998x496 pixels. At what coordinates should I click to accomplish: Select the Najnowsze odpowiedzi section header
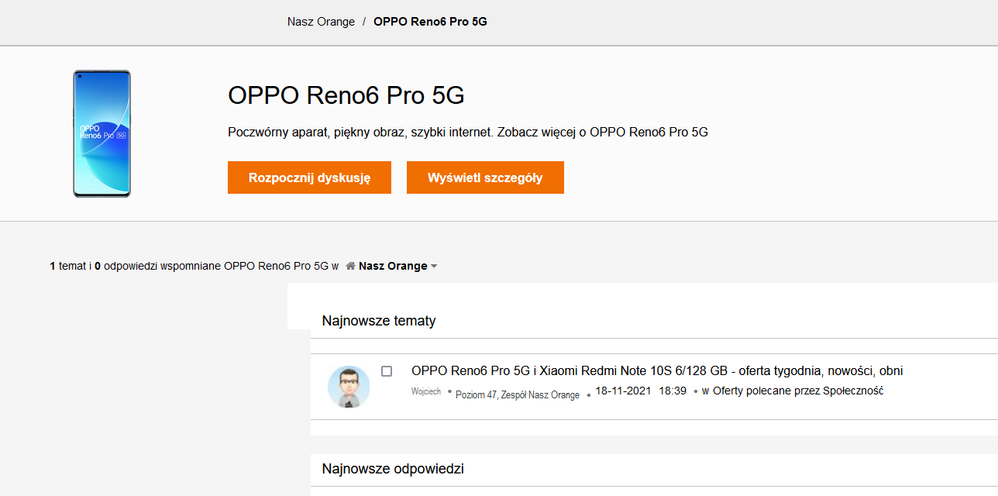click(x=393, y=468)
